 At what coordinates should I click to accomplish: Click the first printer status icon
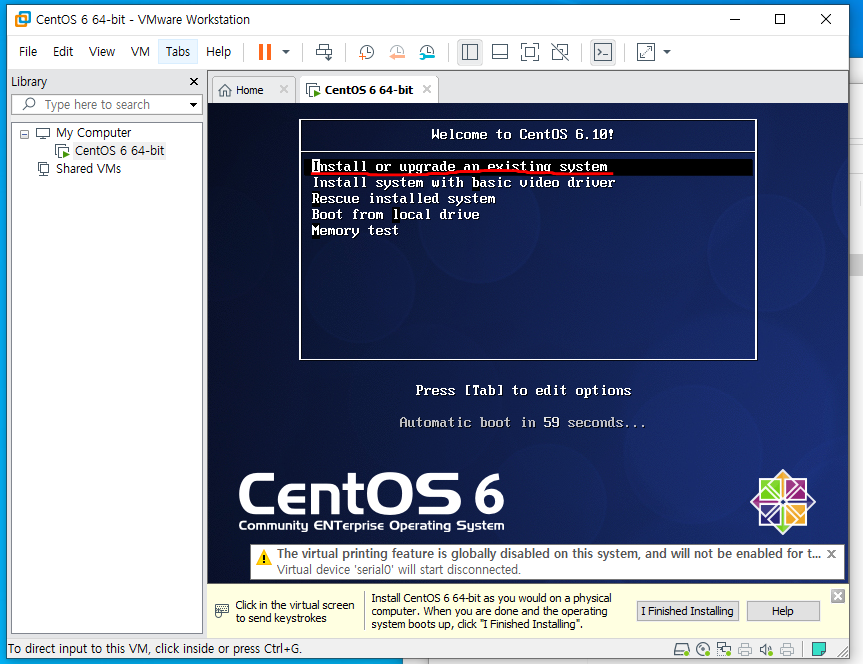745,650
